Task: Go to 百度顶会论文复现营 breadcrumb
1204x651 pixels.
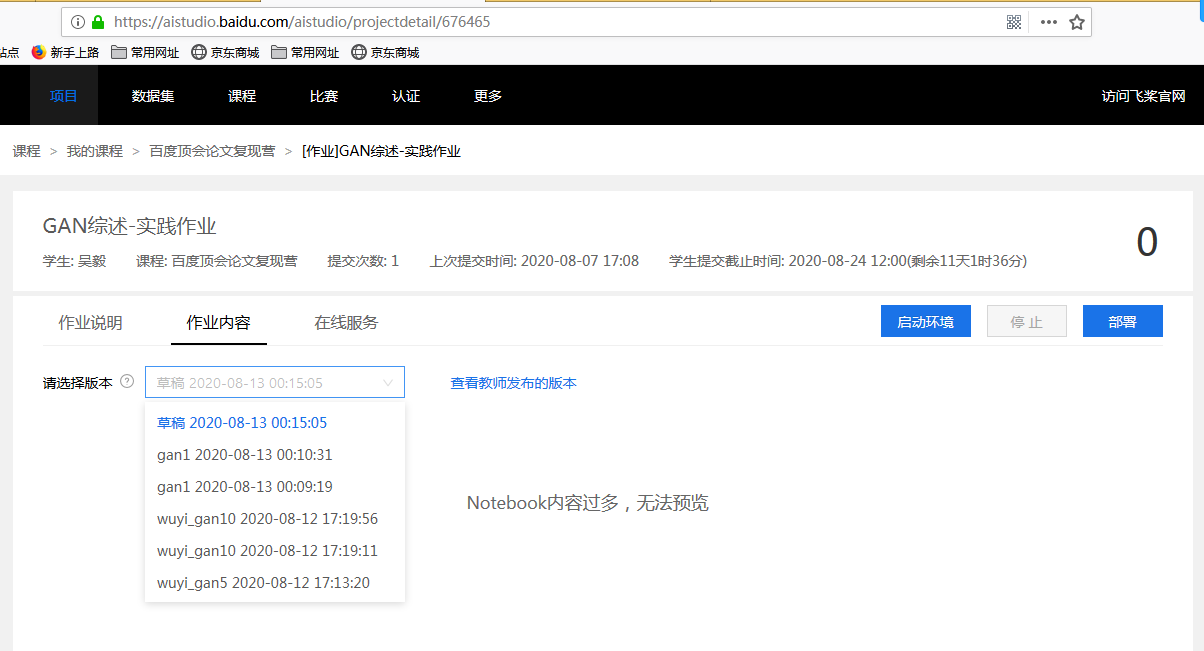Action: pos(212,151)
